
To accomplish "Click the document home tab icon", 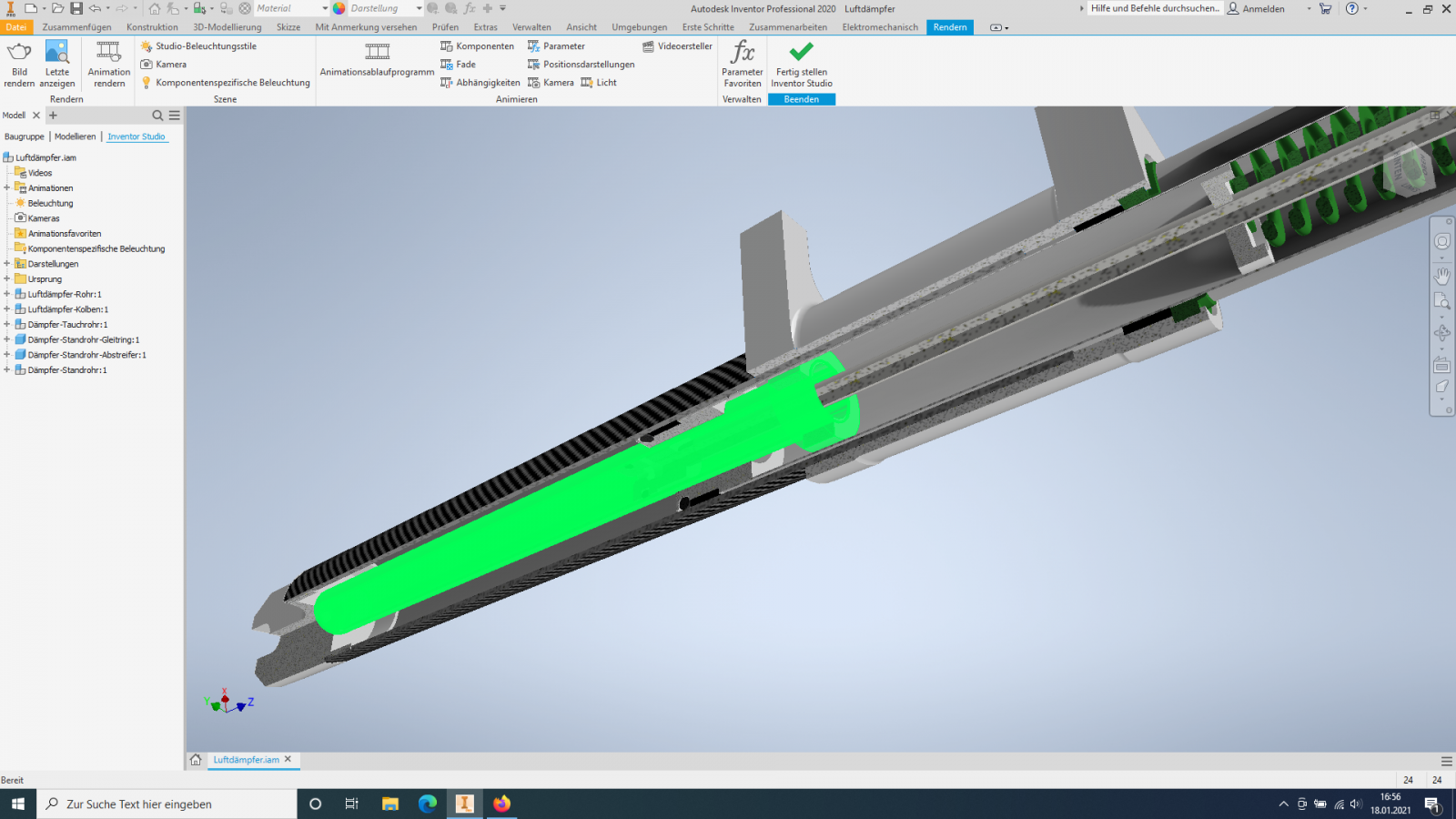I will pos(196,760).
